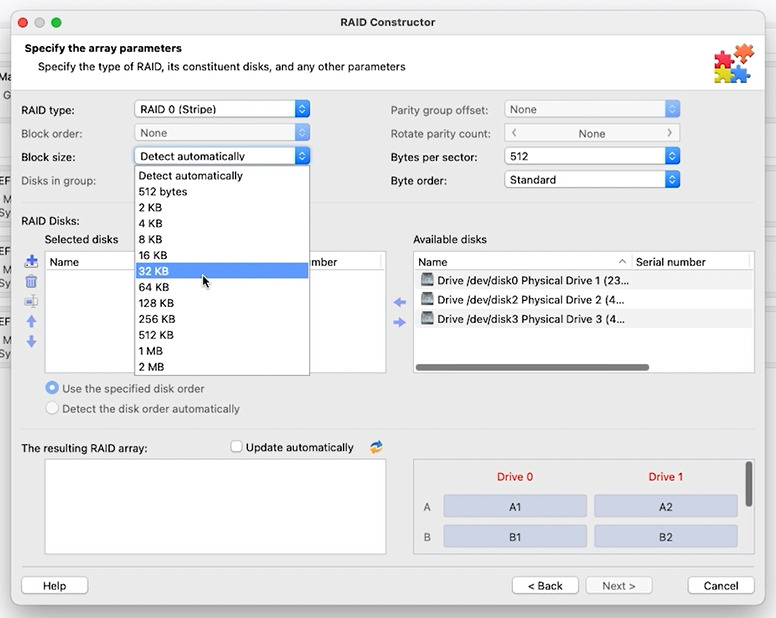This screenshot has height=618, width=776.
Task: Click Name column header in Selected disks
Action: click(90, 262)
